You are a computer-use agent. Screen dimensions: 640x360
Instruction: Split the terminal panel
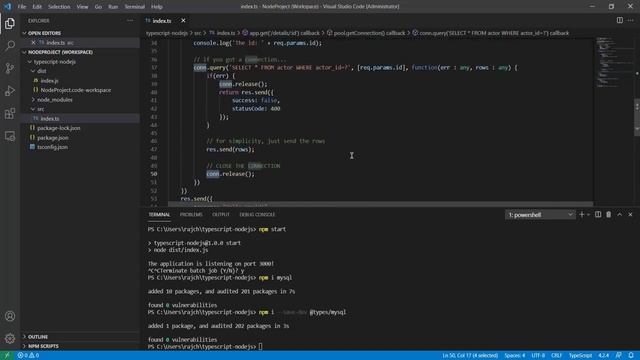pos(598,214)
